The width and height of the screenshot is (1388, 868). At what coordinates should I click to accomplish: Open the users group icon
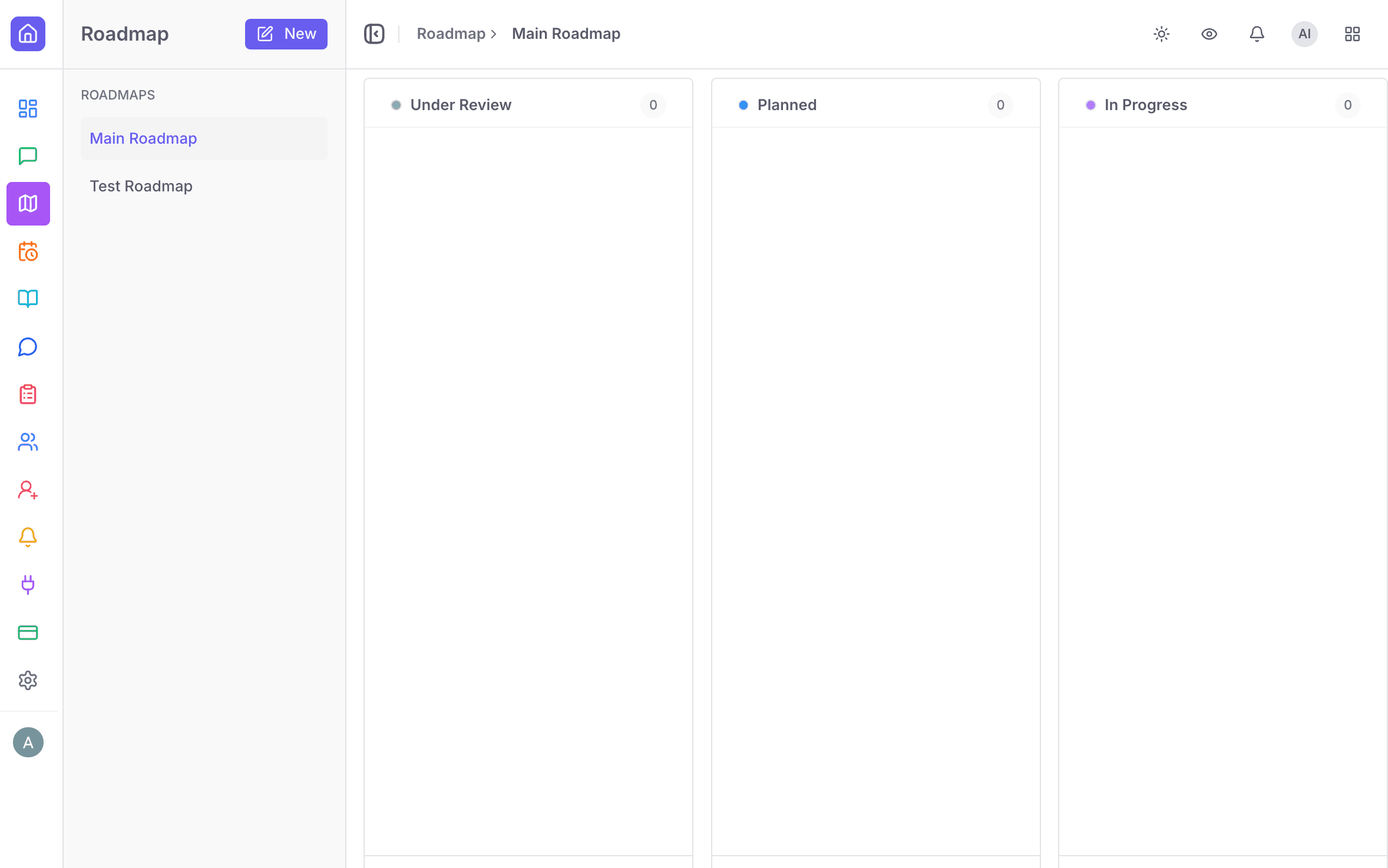point(28,442)
